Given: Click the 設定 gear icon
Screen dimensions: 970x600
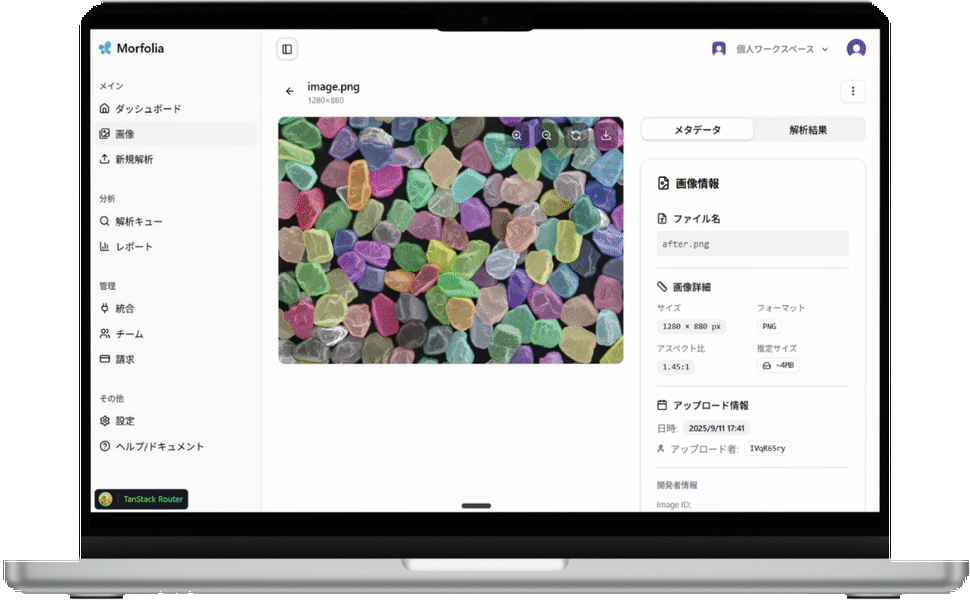Looking at the screenshot, I should [x=105, y=421].
